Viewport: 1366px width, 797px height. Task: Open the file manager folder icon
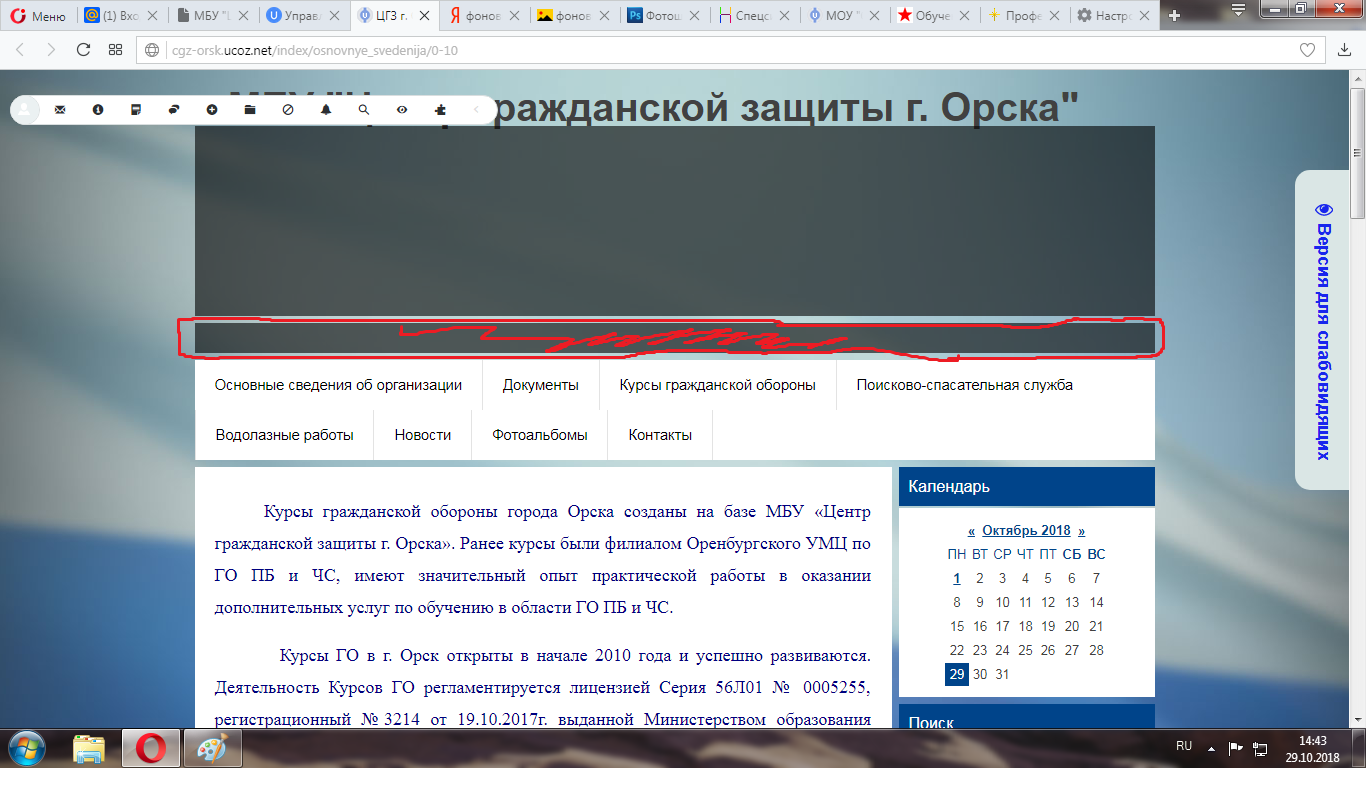pyautogui.click(x=250, y=109)
